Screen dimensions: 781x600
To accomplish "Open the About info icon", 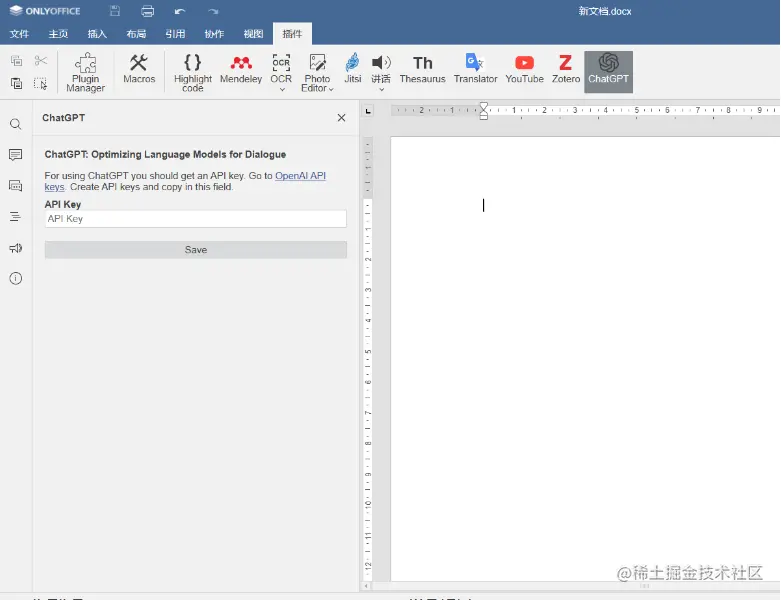I will [x=16, y=278].
